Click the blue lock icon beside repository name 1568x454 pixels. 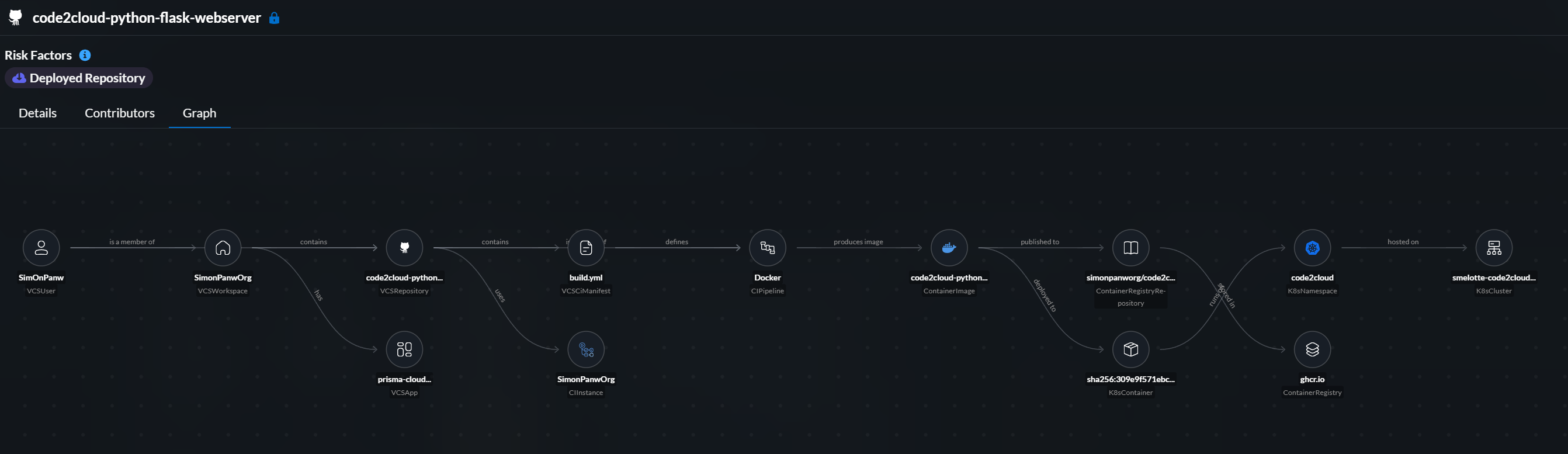[x=275, y=18]
